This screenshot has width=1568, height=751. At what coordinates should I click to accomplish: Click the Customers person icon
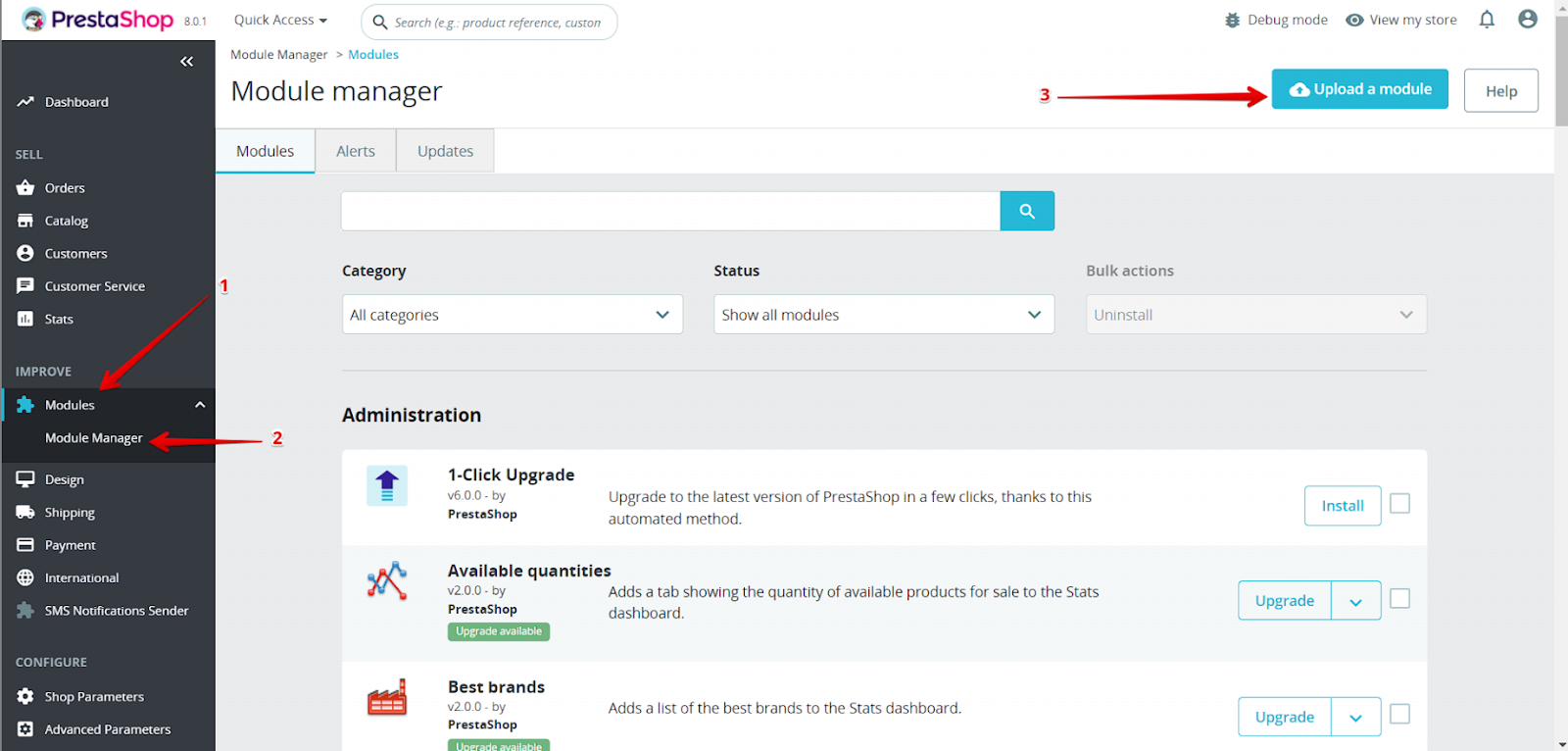click(x=25, y=253)
